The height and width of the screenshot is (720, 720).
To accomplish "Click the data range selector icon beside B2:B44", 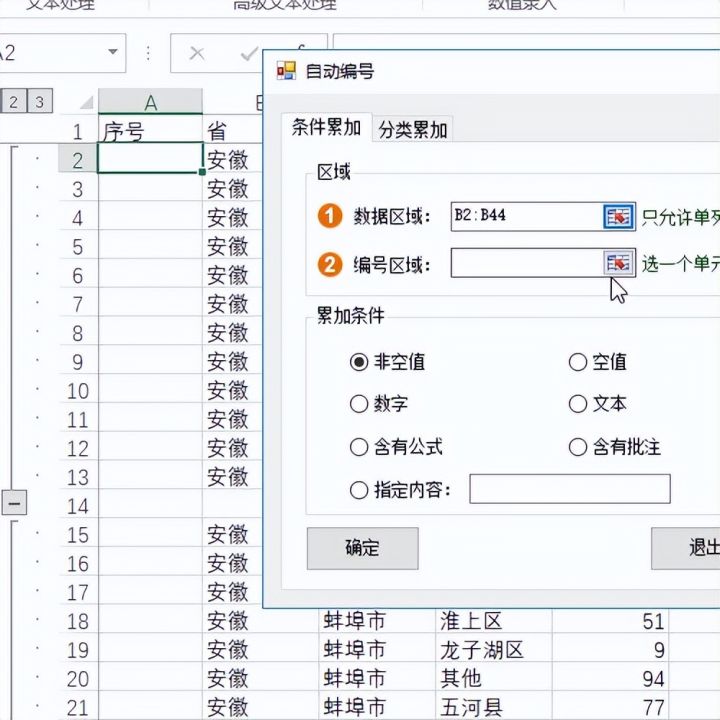I will click(x=619, y=216).
